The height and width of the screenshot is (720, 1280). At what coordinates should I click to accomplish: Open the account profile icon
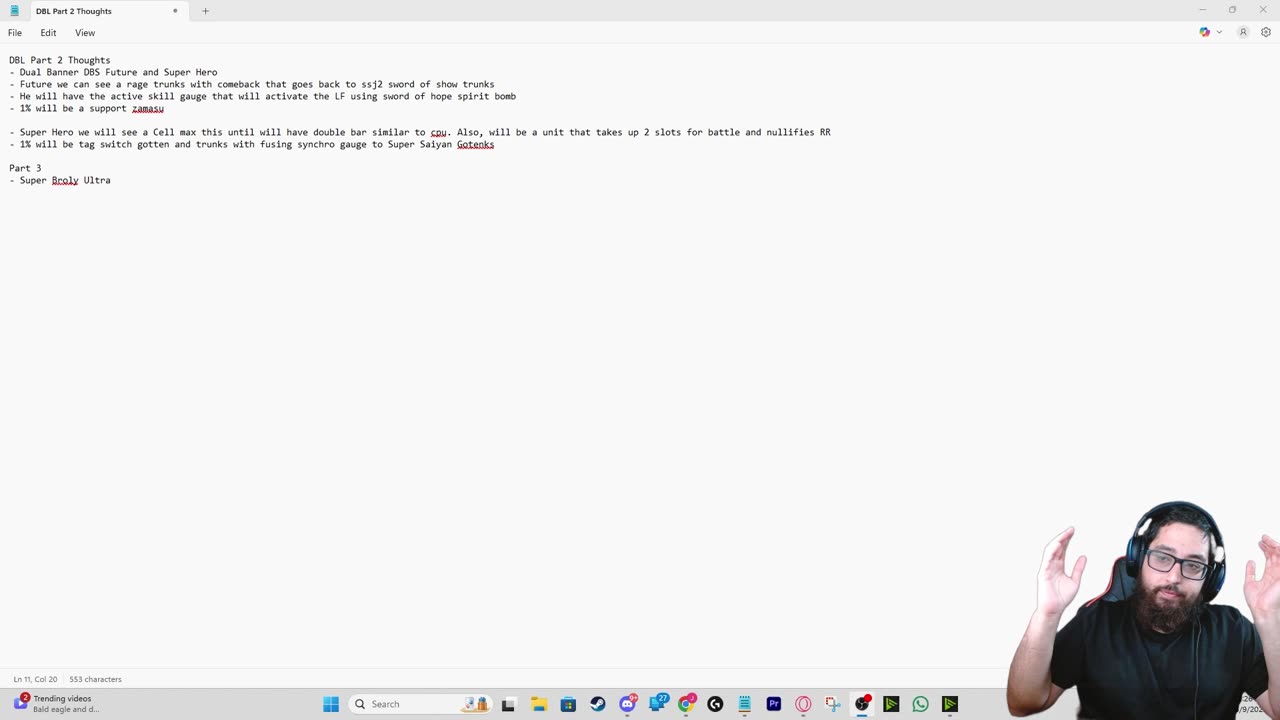[1243, 32]
